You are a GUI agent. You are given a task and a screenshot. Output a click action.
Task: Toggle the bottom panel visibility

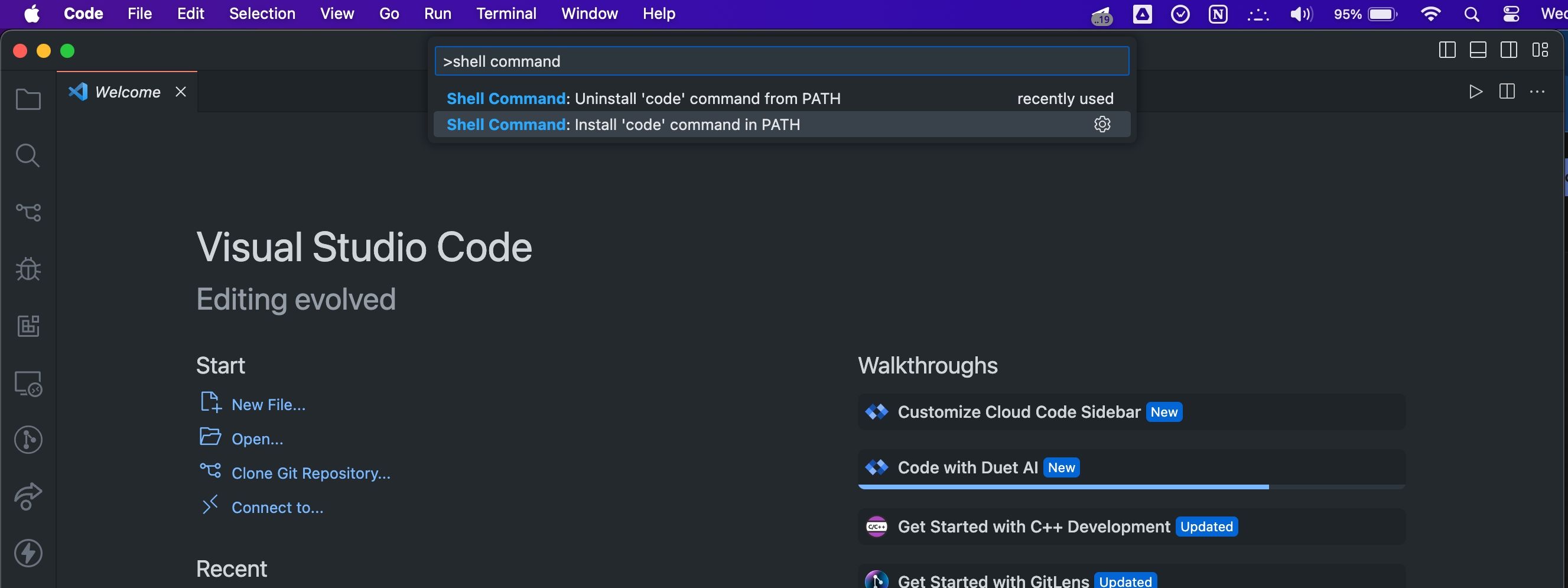pyautogui.click(x=1478, y=50)
